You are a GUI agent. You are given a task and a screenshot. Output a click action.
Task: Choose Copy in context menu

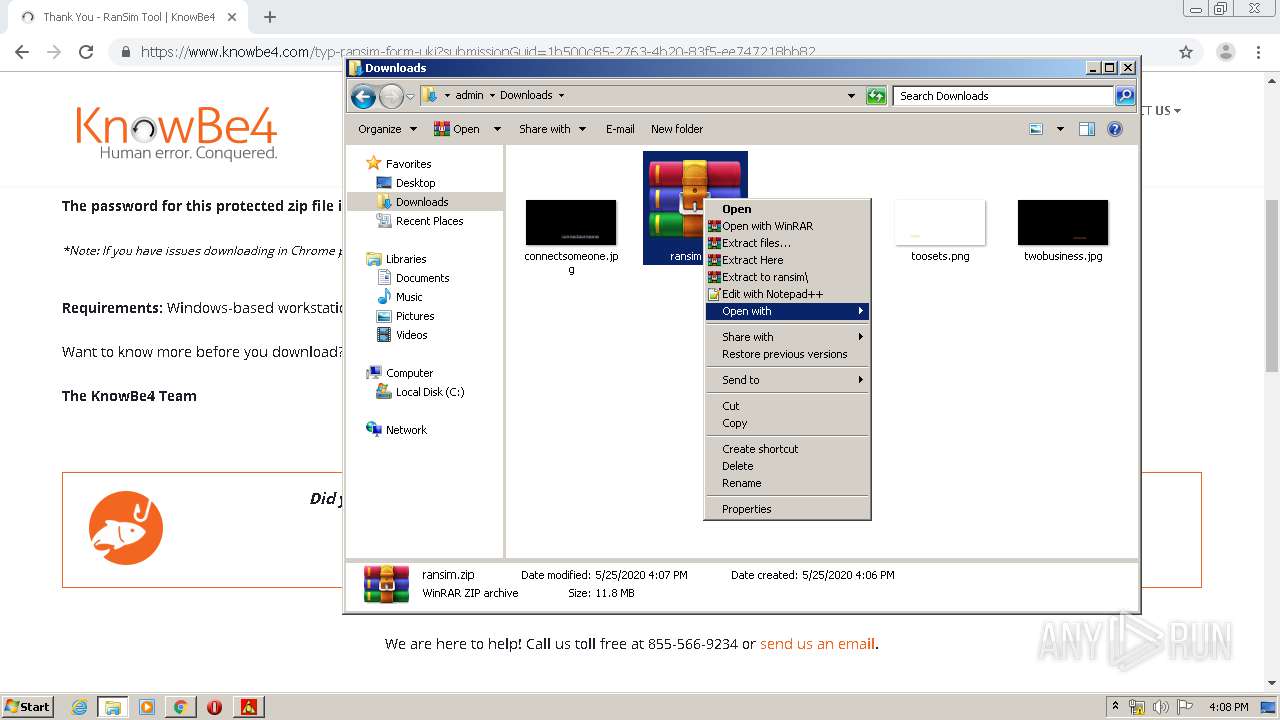pyautogui.click(x=787, y=423)
